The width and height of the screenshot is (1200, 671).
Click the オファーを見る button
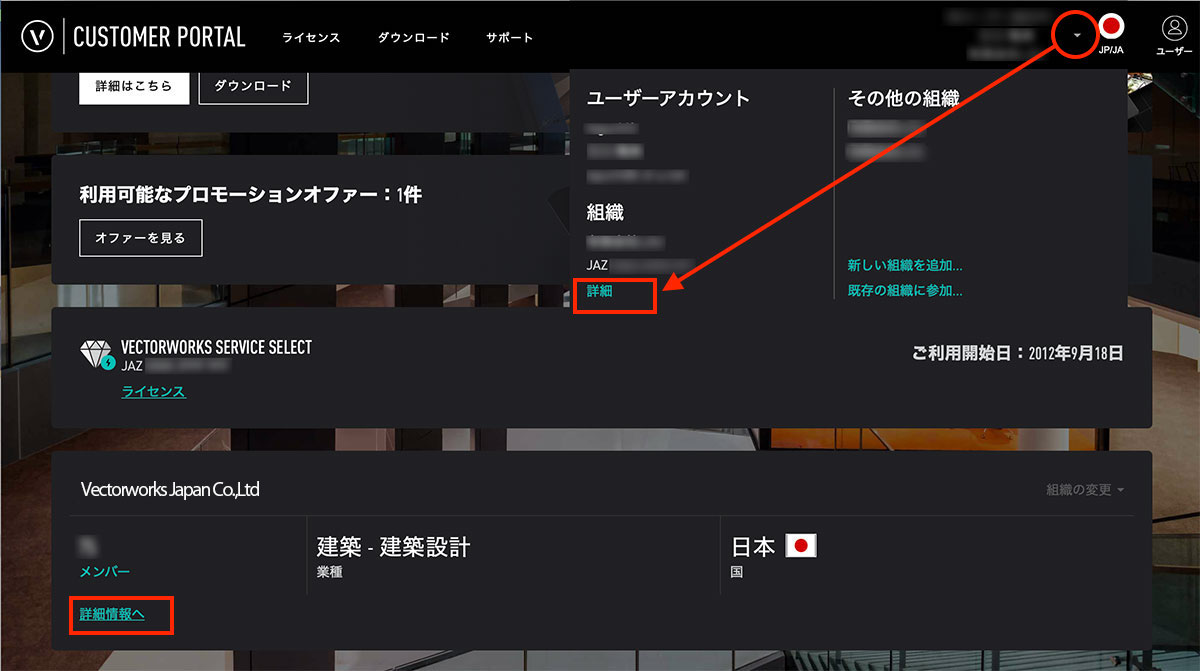pos(140,238)
